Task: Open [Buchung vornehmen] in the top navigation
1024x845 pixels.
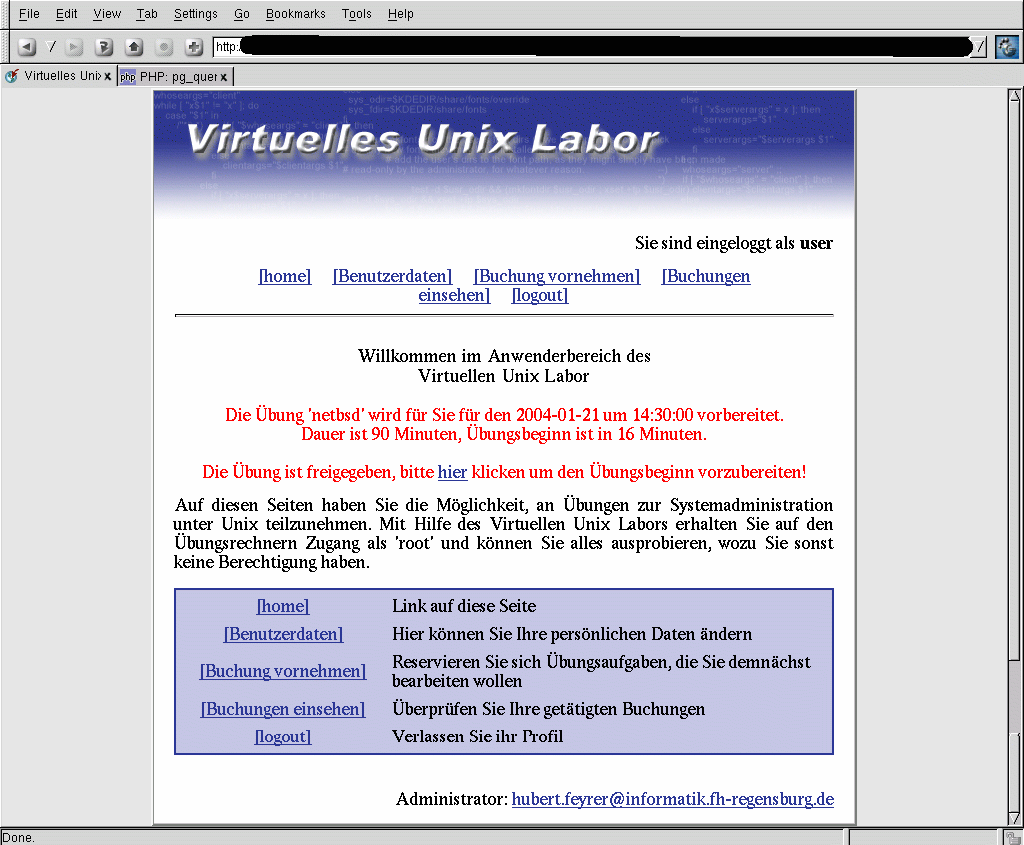Action: point(557,276)
